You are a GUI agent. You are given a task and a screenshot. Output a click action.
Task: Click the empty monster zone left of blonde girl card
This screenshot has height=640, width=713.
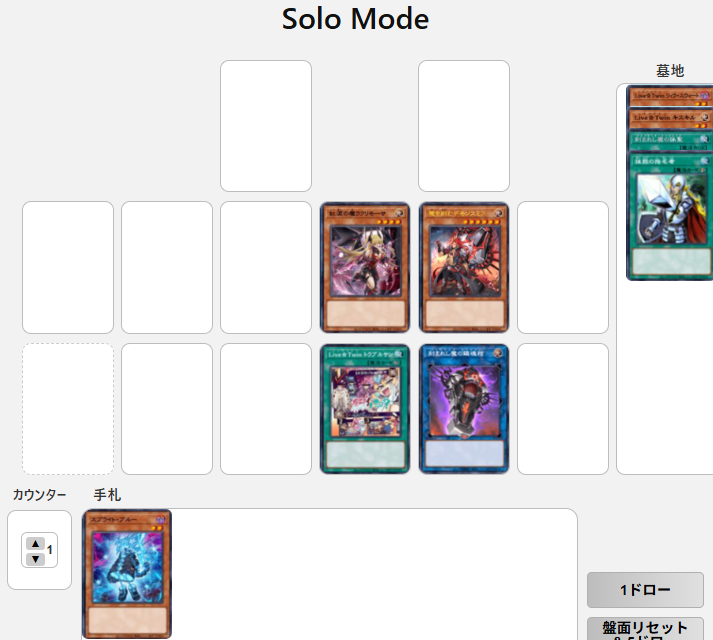[x=266, y=267]
